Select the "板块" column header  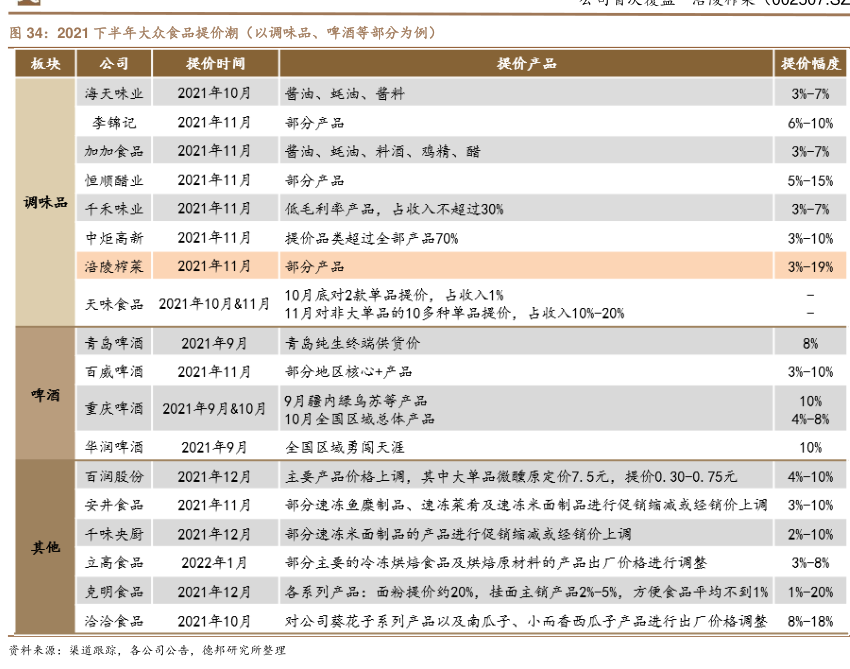(45, 64)
